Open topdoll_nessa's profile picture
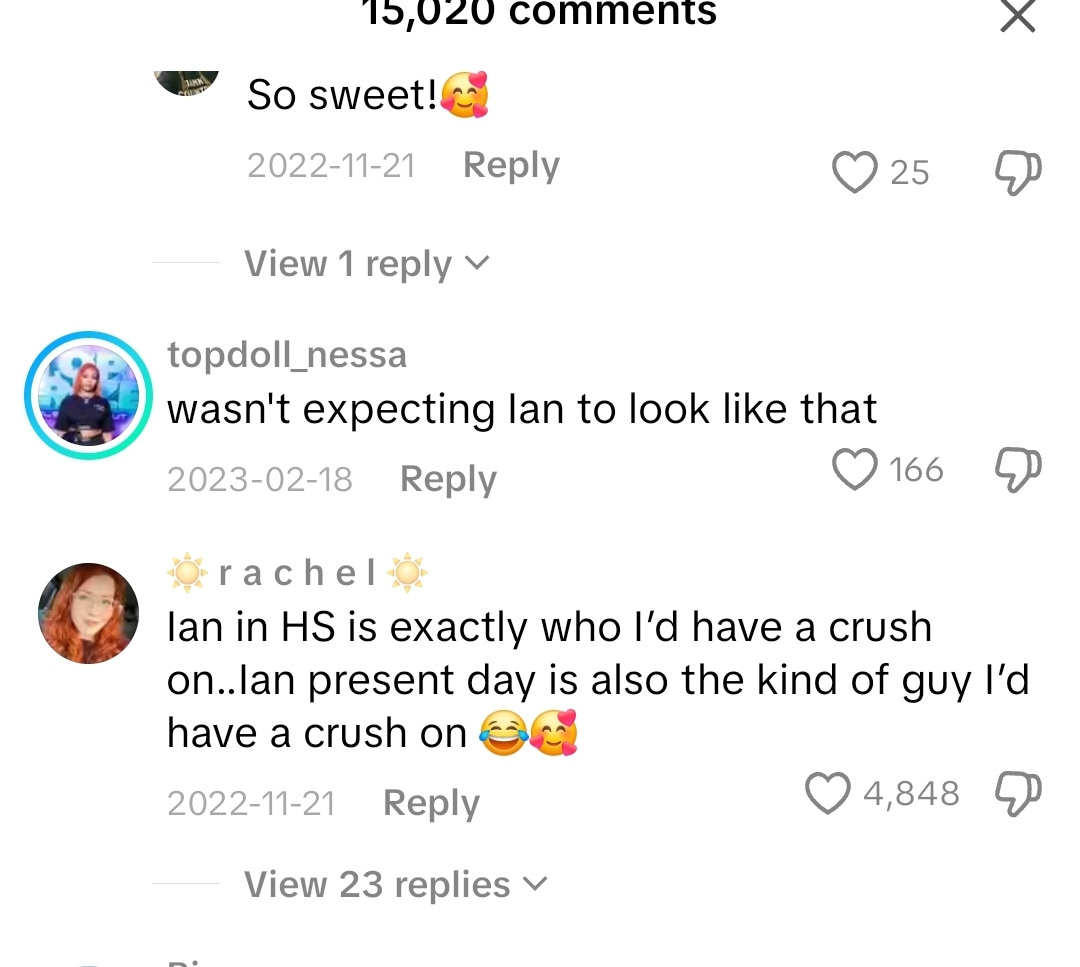The width and height of the screenshot is (1080, 967). 88,395
